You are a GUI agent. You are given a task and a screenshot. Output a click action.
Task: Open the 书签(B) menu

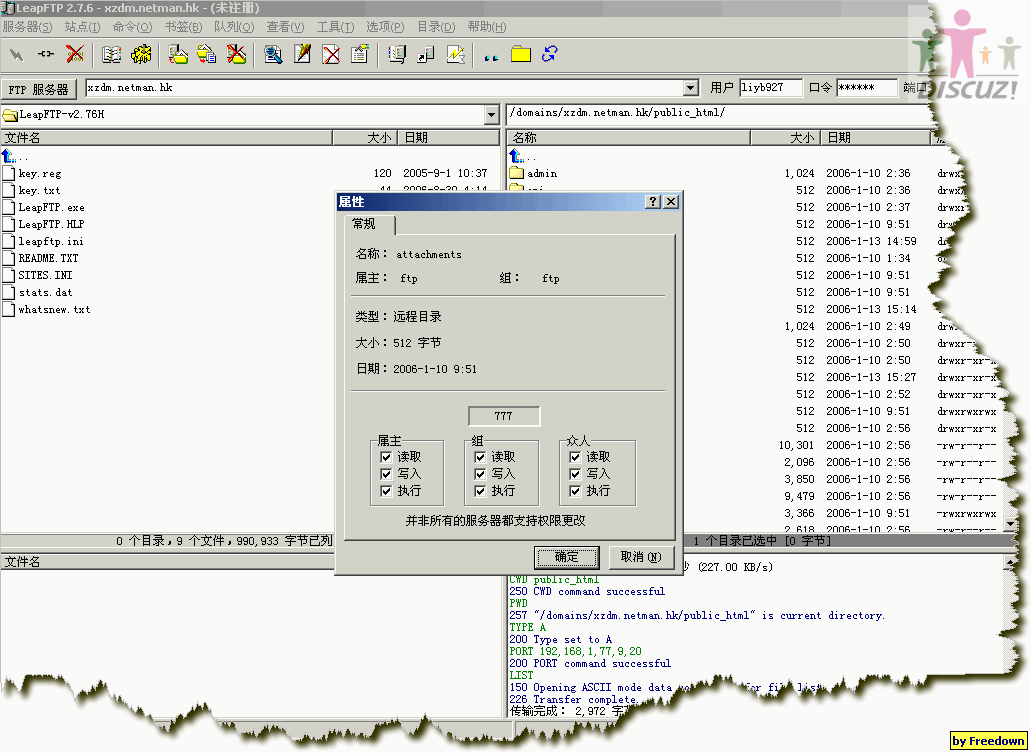[183, 27]
